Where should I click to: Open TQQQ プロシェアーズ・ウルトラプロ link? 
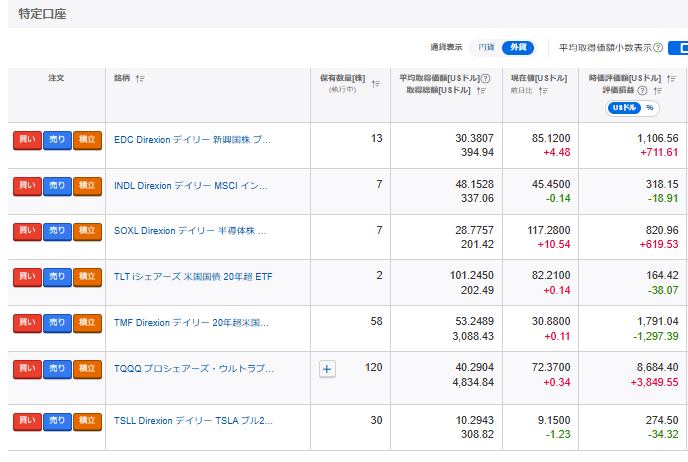click(x=194, y=369)
